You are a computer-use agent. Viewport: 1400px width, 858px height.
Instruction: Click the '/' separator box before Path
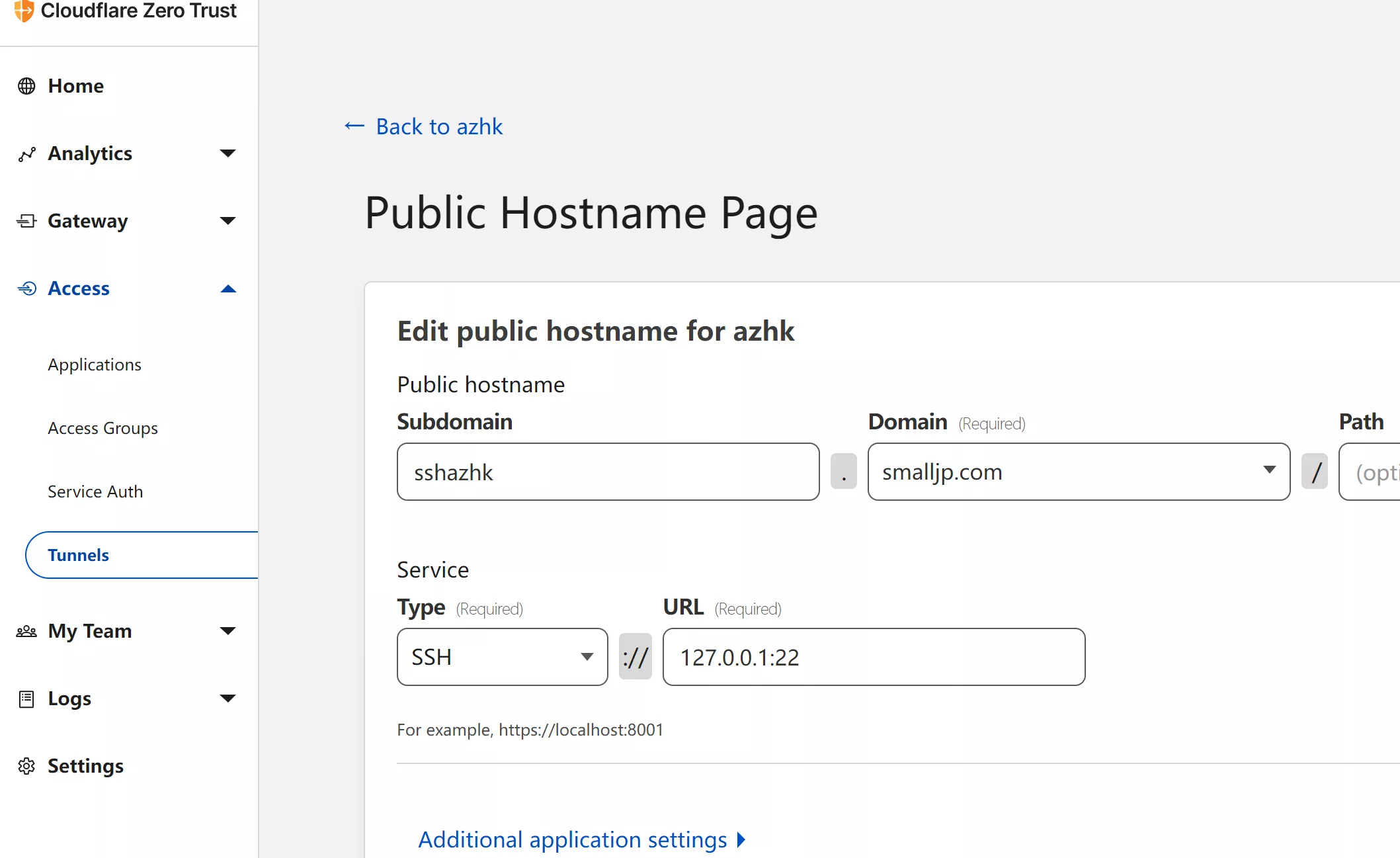click(x=1315, y=471)
